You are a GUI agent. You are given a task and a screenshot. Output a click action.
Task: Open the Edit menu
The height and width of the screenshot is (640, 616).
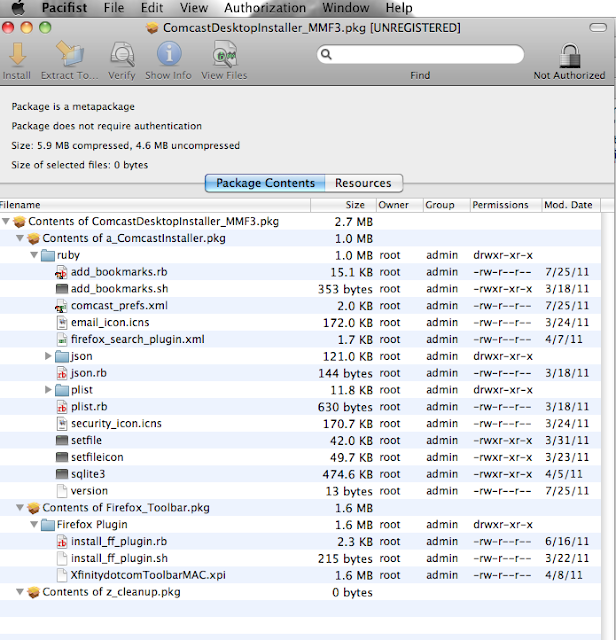tap(151, 7)
